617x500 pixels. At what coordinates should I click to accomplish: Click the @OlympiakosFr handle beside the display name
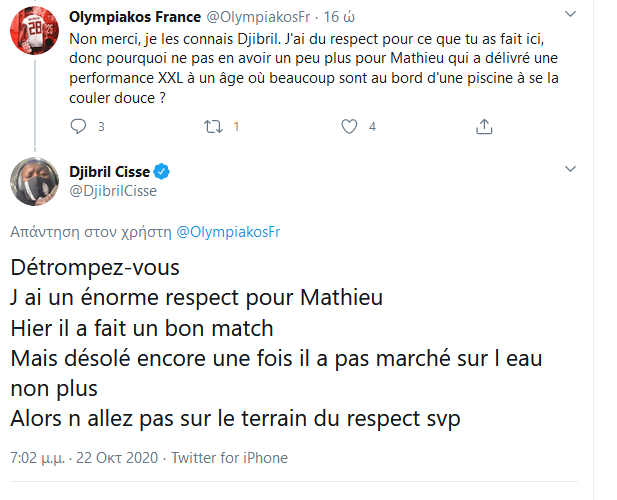(252, 16)
